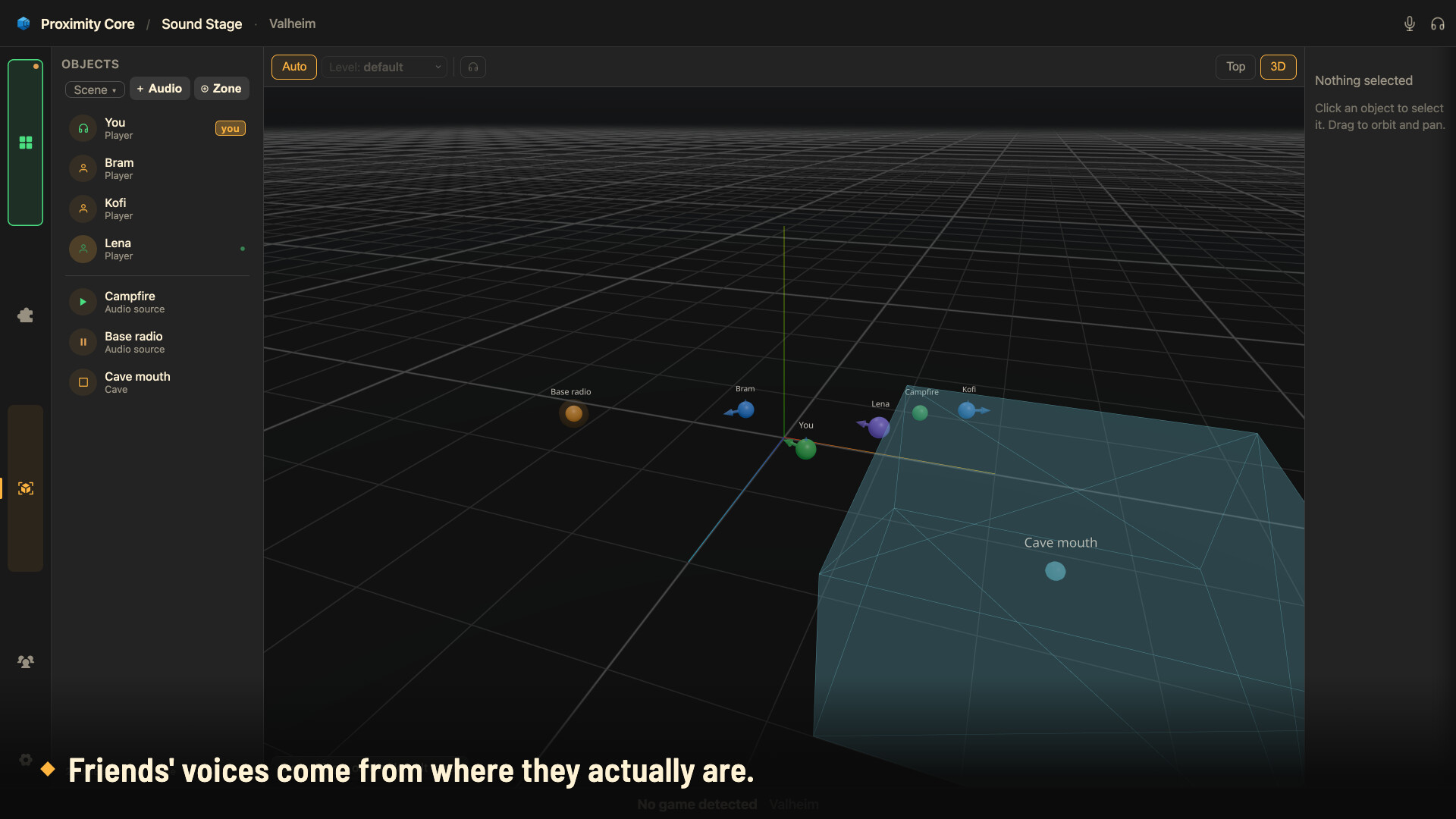The height and width of the screenshot is (819, 1456).
Task: Open the puzzle-piece plugins sidebar icon
Action: point(26,315)
